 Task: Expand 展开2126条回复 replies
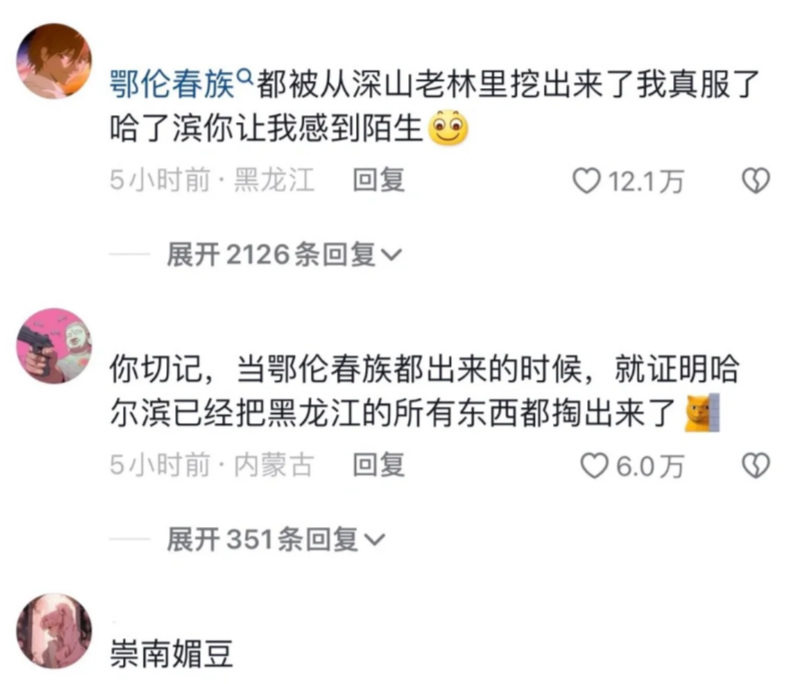pos(284,254)
